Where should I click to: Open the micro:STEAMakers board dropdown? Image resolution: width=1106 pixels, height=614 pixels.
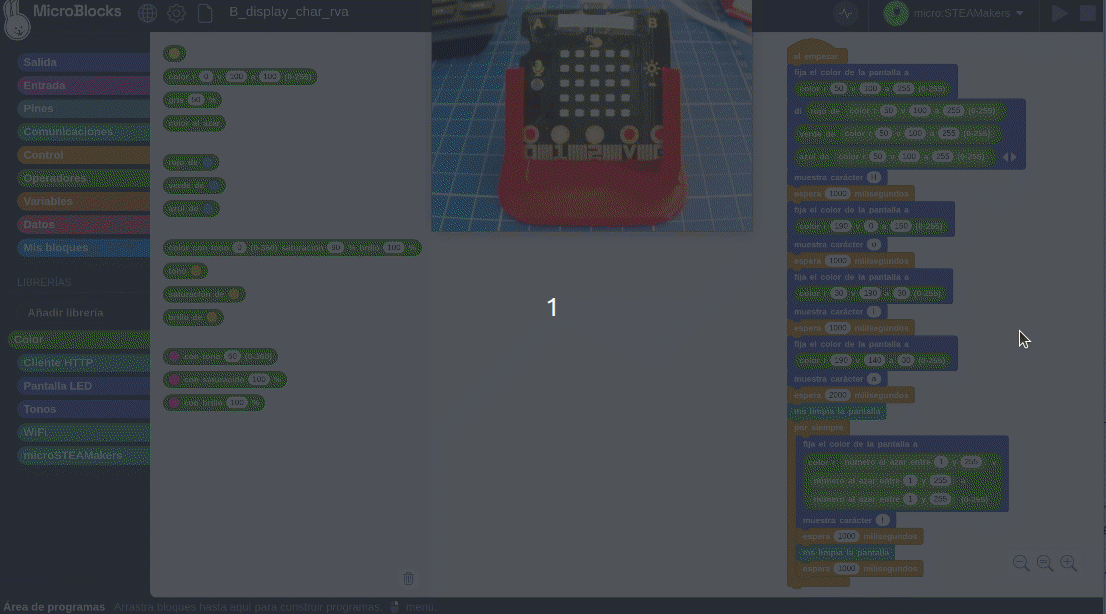tap(968, 13)
